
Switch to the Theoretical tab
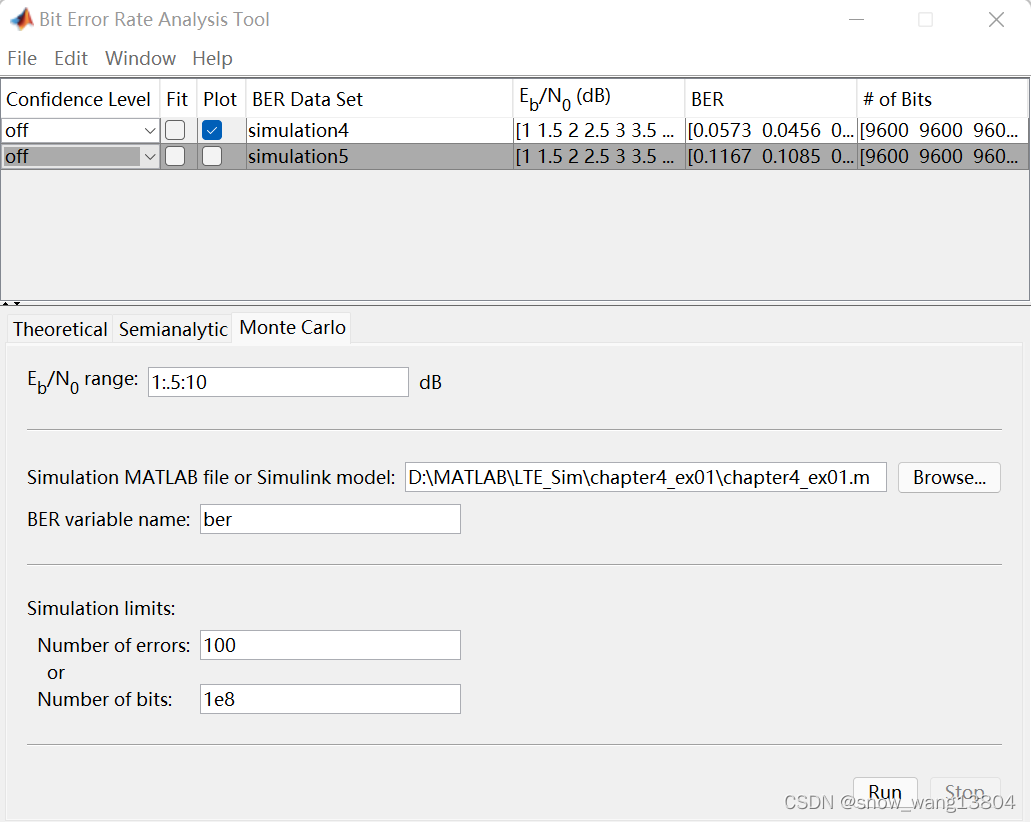60,329
